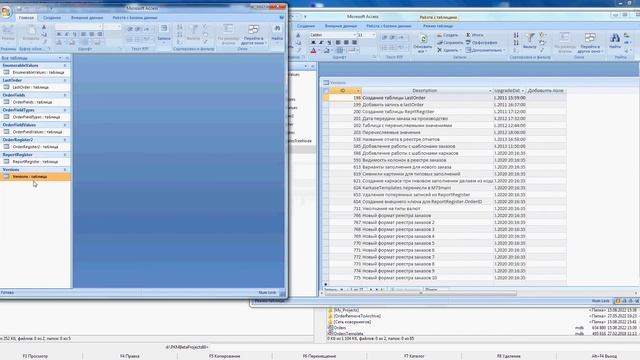Image resolution: width=640 pixels, height=360 pixels.
Task: Open the Calibri font name dropdown
Action: [x=354, y=35]
